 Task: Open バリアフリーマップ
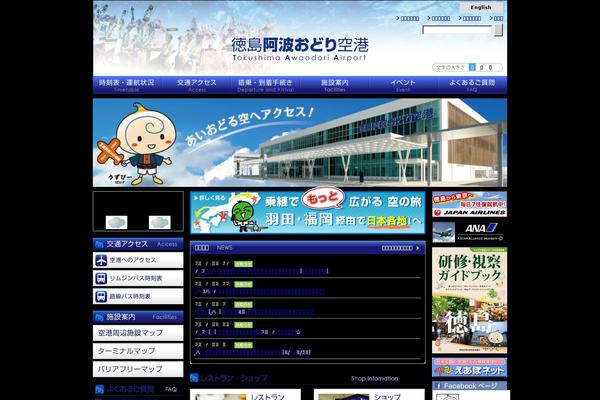coord(138,369)
